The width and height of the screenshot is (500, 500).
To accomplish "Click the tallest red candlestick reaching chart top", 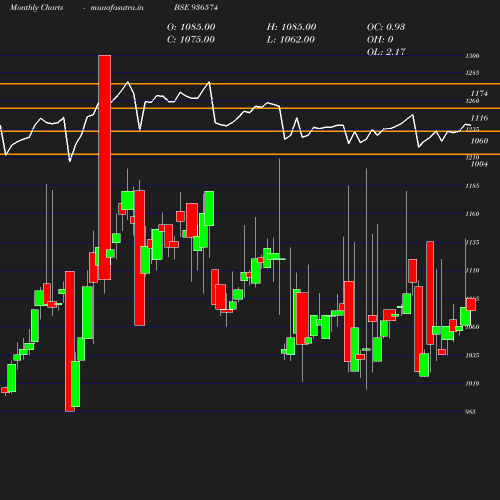I will (x=105, y=167).
